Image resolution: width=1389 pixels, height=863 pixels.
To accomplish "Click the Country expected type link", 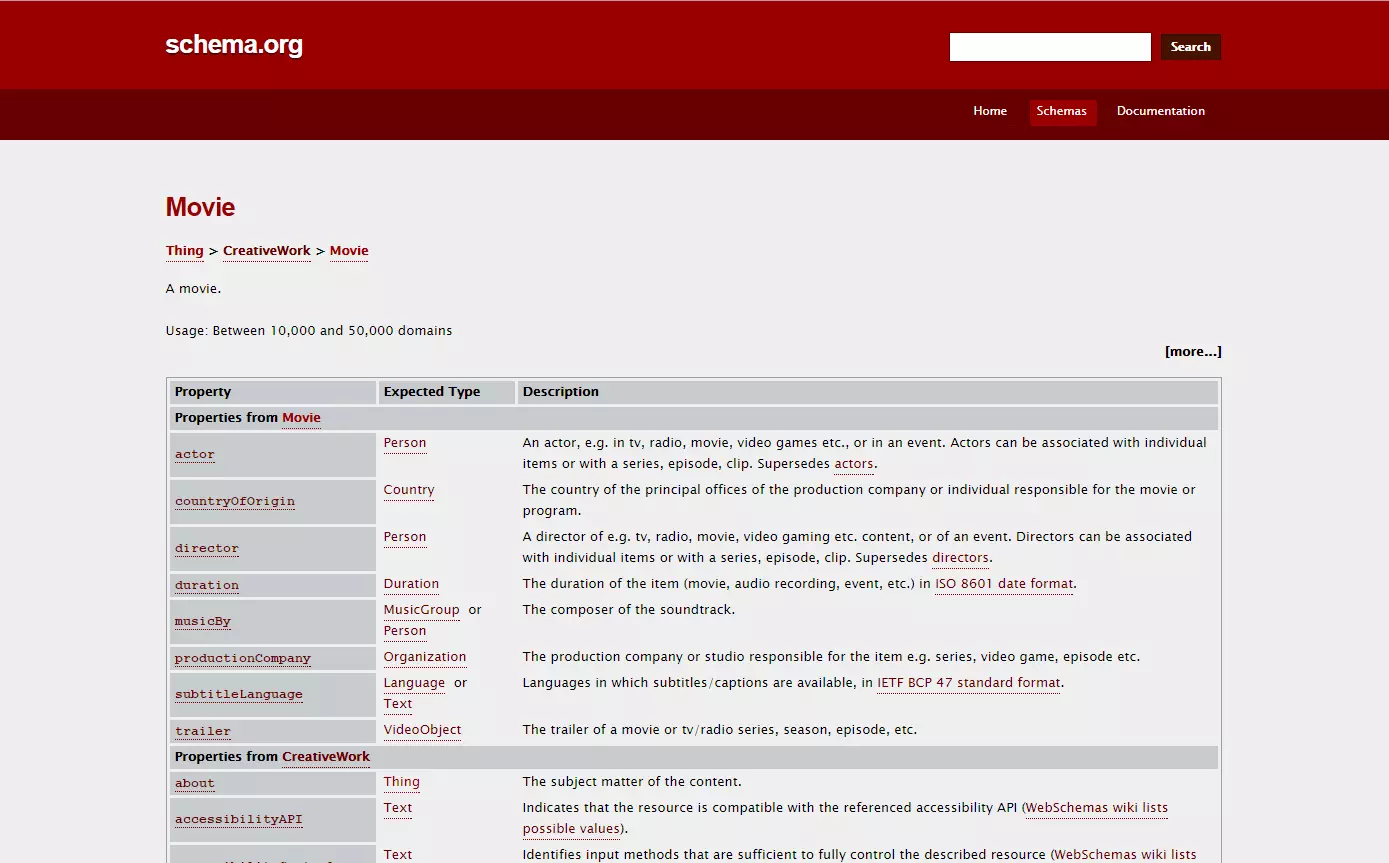I will pos(408,490).
